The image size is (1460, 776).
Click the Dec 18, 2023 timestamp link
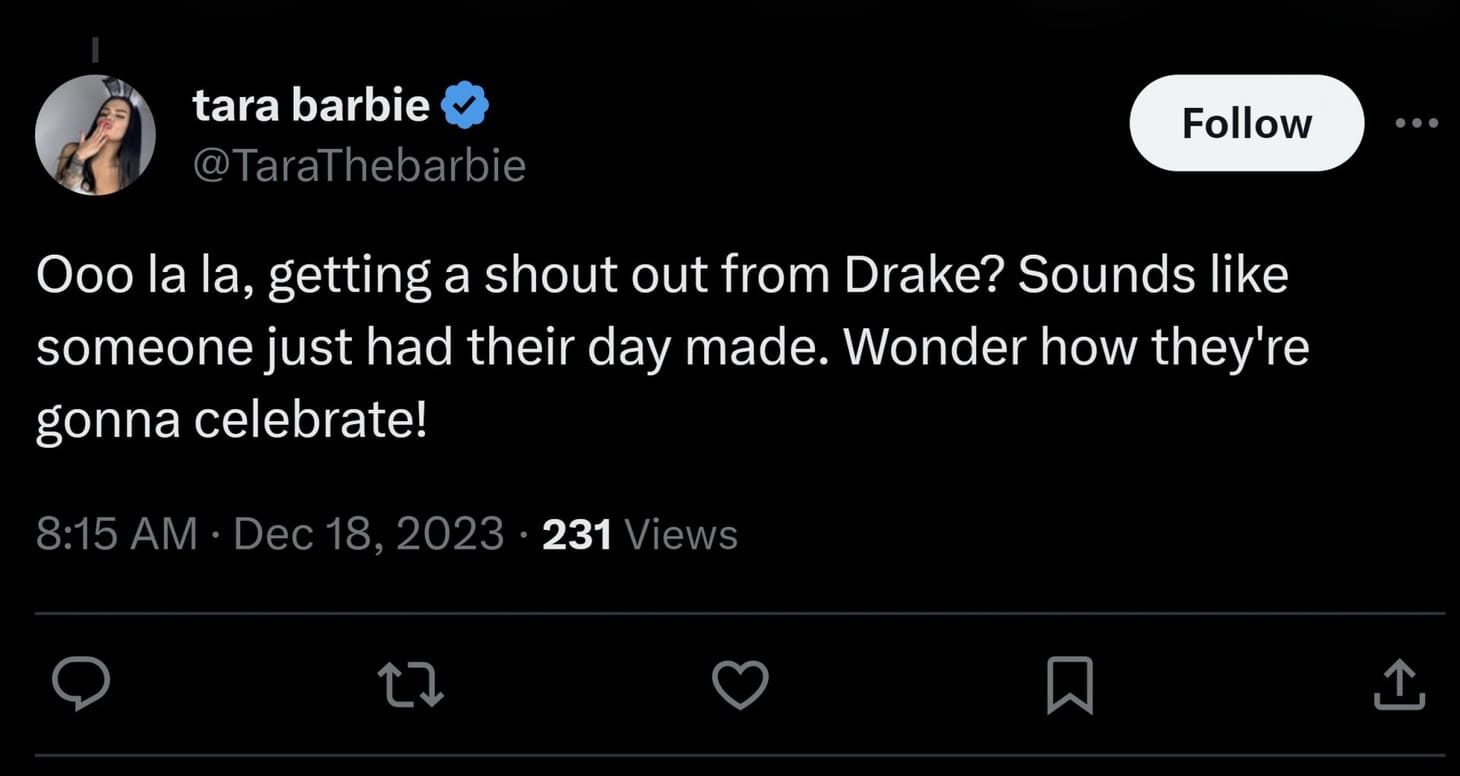[x=367, y=533]
